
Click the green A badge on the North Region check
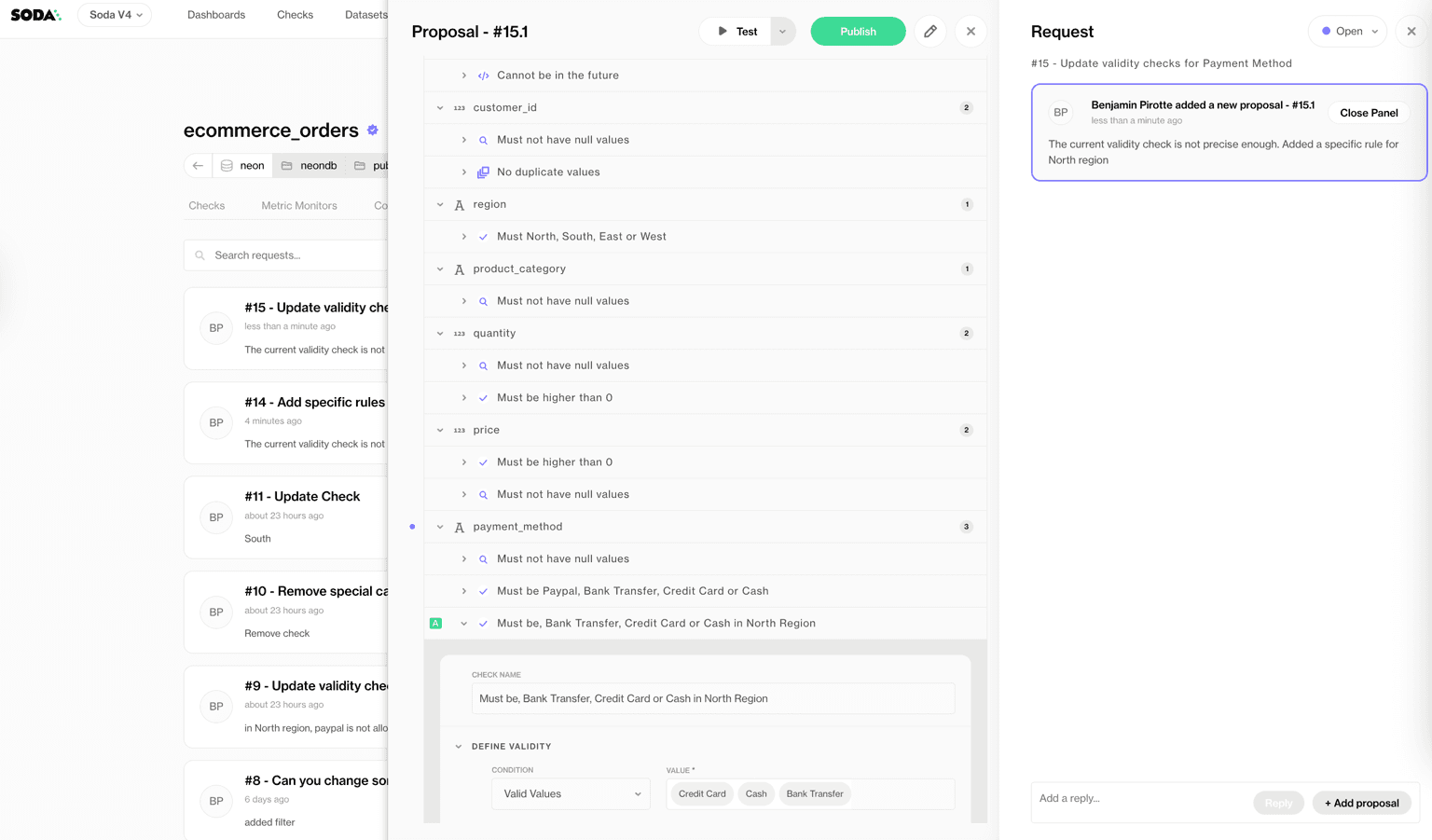[435, 622]
